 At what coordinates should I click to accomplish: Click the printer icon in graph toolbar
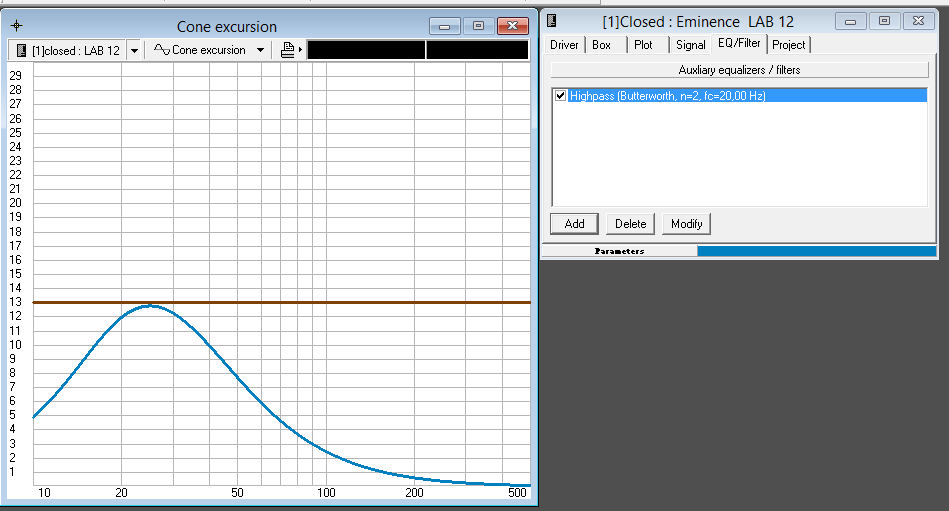coord(288,50)
